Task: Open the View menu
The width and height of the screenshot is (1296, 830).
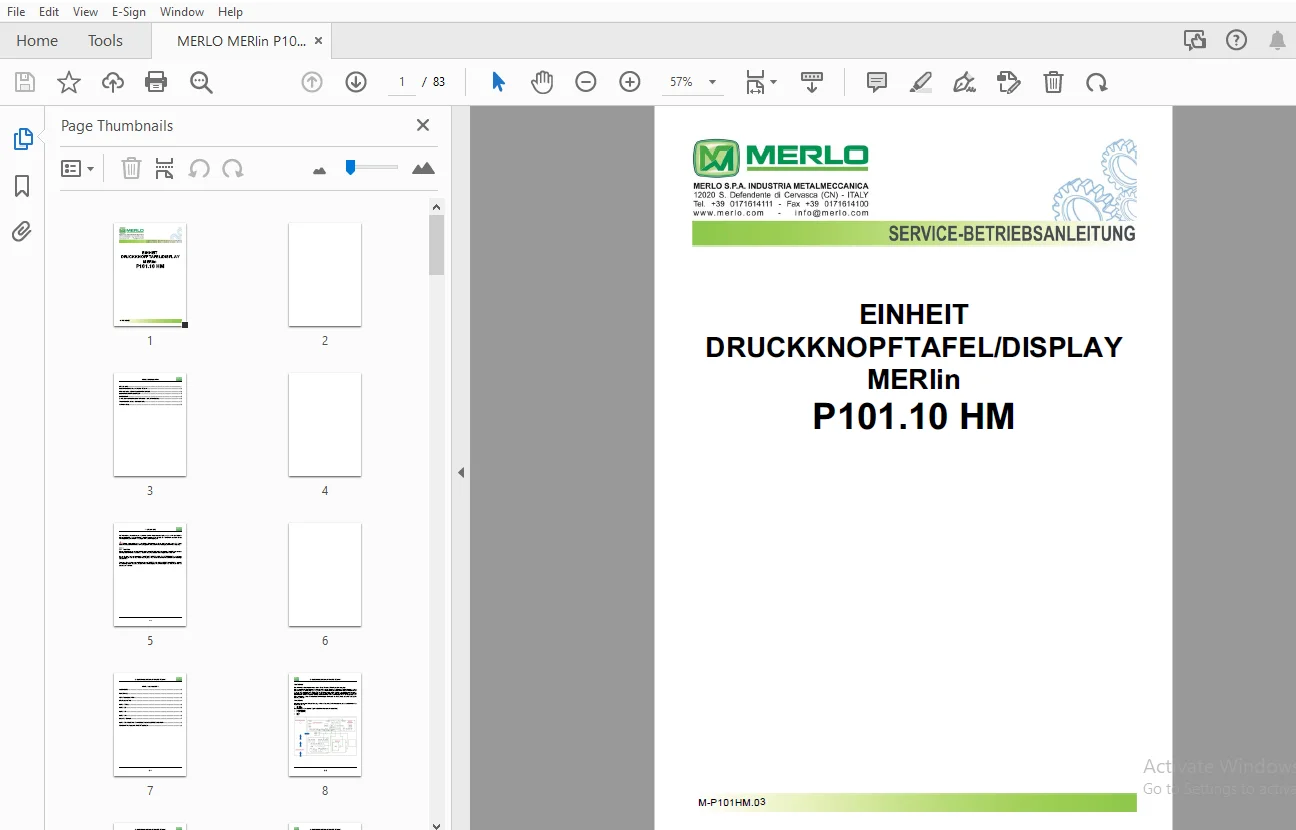Action: [86, 12]
